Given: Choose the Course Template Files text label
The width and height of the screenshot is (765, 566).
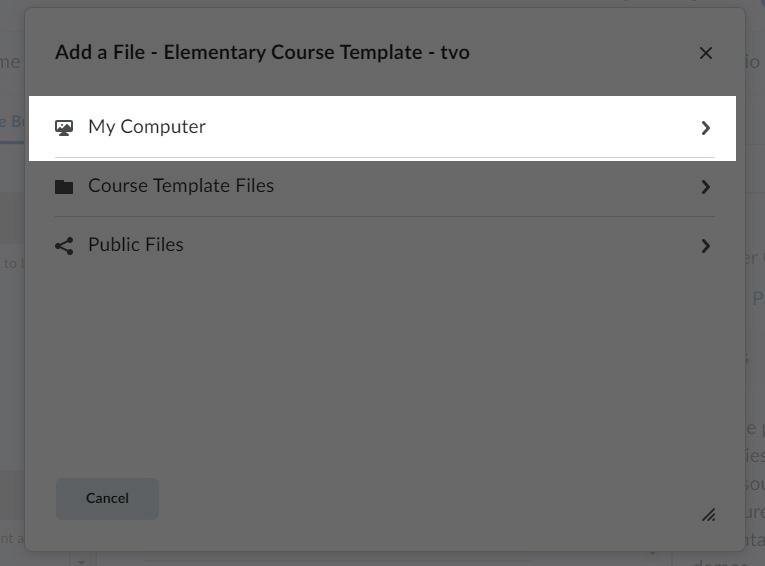Looking at the screenshot, I should click(x=181, y=186).
